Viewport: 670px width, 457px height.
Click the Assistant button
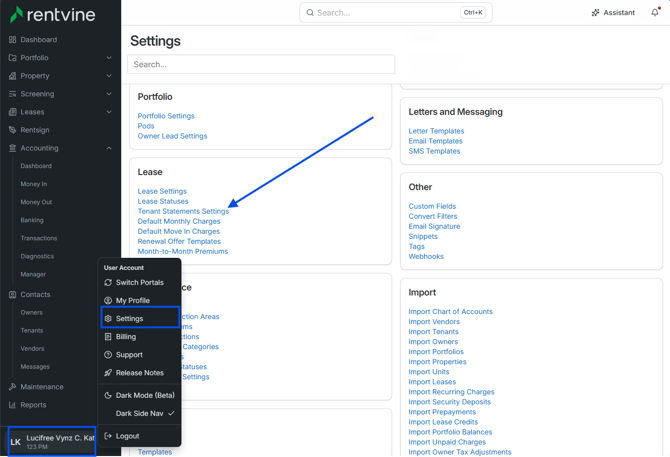tap(613, 13)
